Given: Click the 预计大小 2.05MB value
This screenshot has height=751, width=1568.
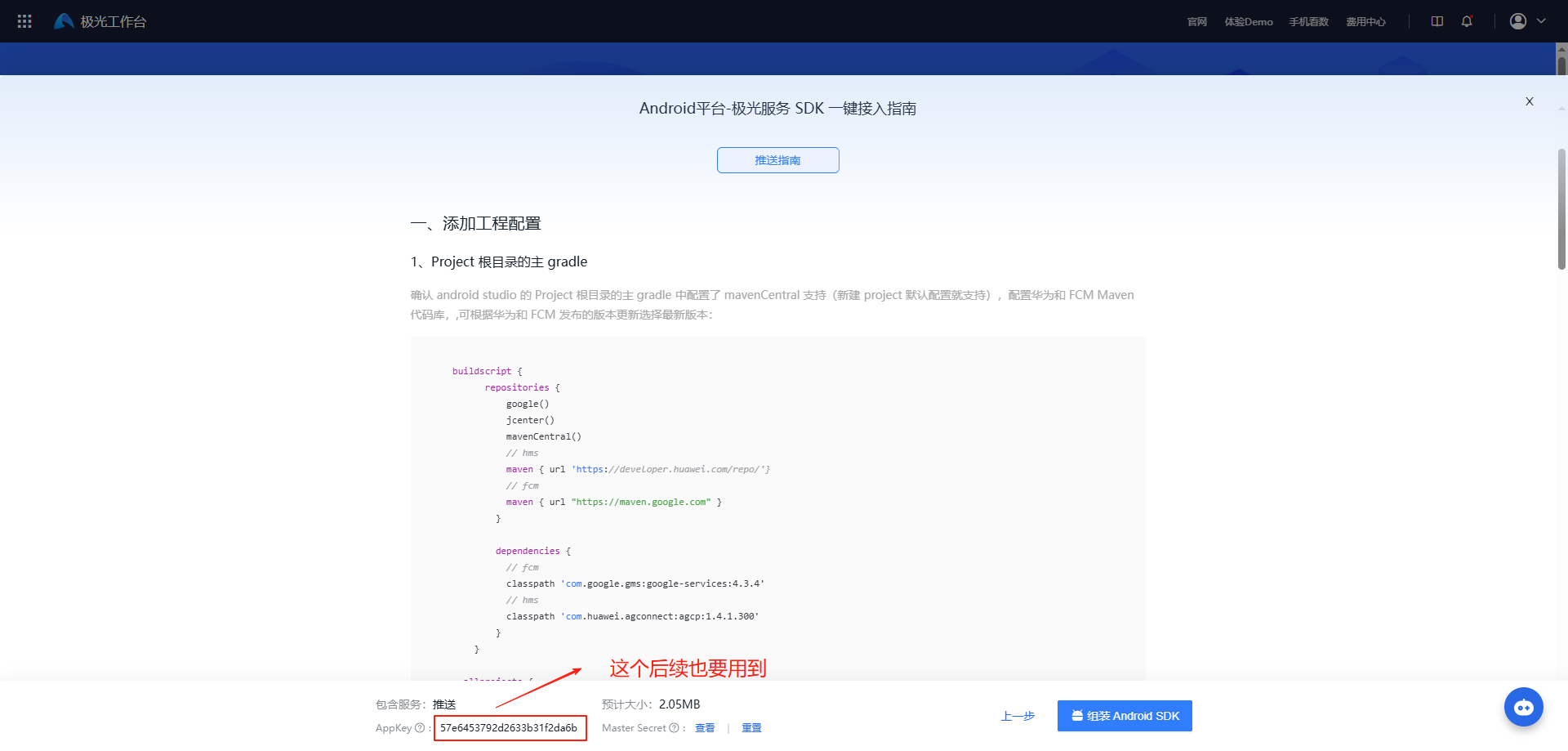Looking at the screenshot, I should point(679,704).
